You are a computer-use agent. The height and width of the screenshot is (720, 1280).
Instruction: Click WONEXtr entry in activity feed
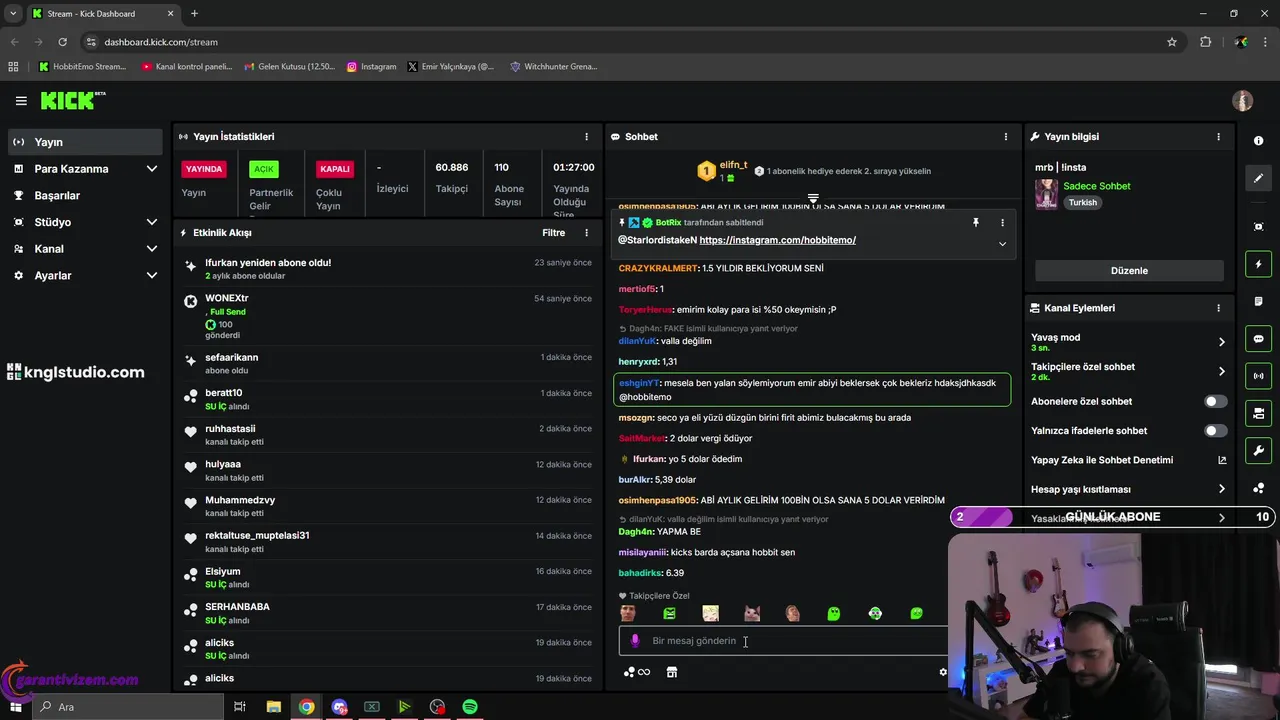(388, 317)
